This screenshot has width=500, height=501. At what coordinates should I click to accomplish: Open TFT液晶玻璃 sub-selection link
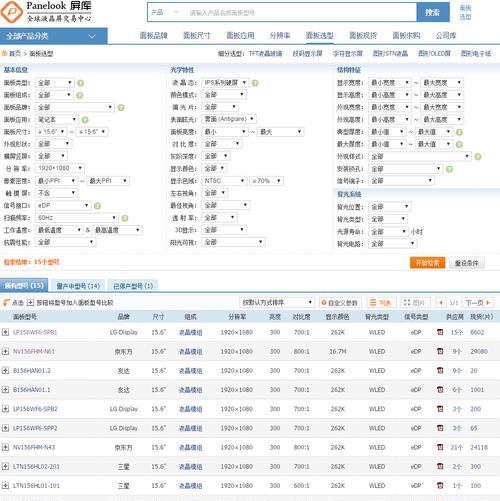[x=265, y=53]
